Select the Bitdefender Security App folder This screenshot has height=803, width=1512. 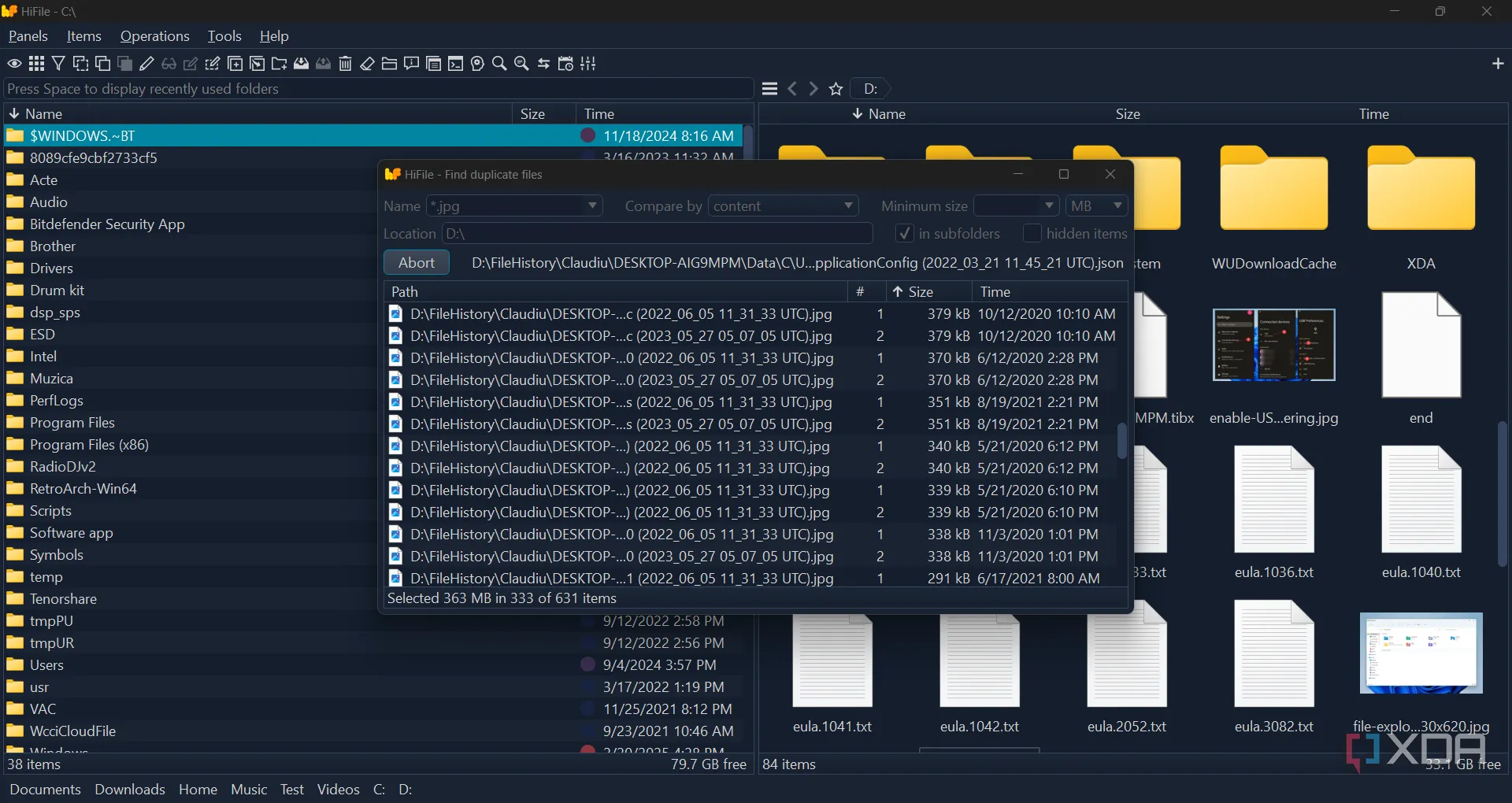click(x=107, y=224)
